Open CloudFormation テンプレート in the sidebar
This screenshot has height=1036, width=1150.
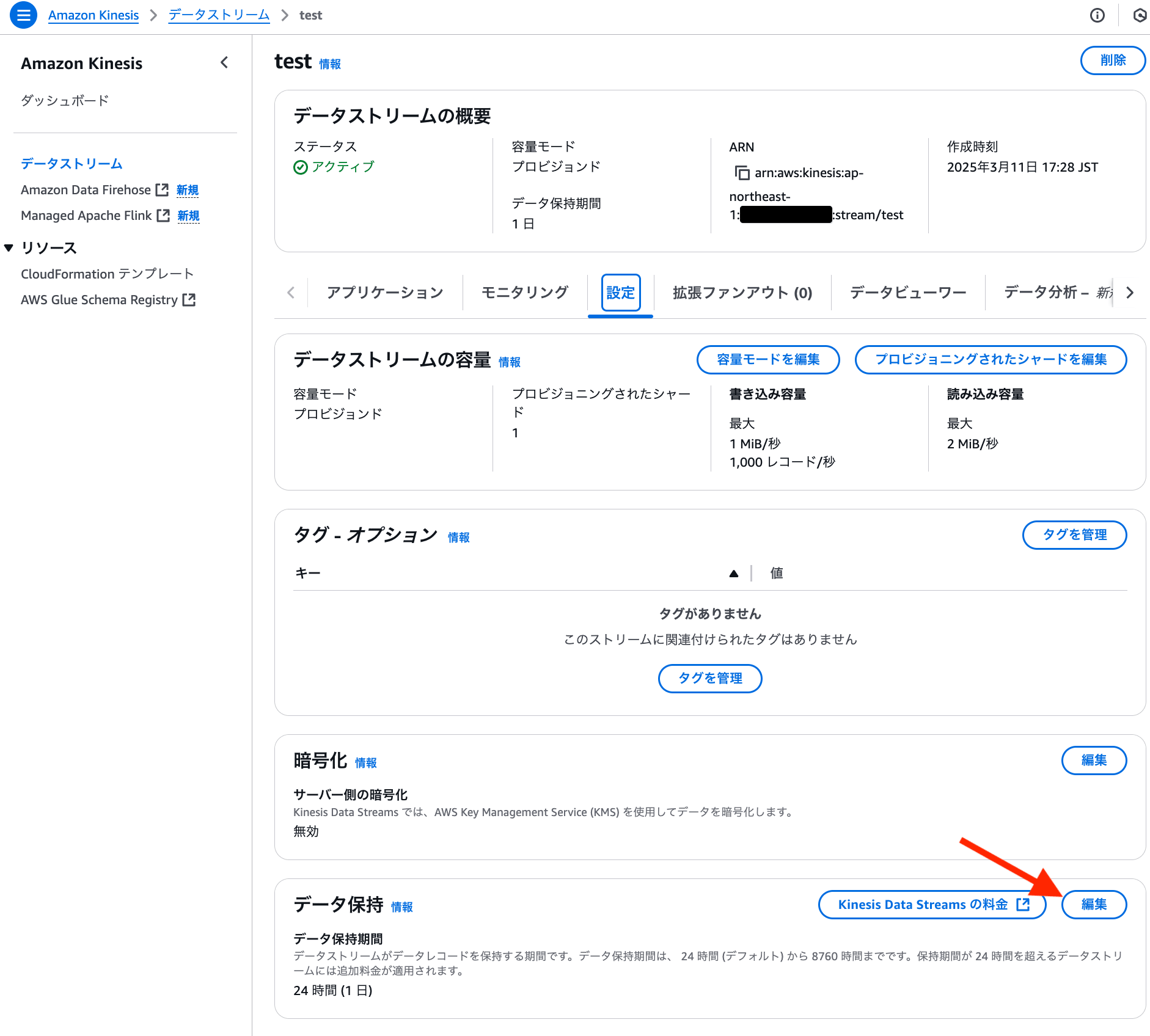pos(107,274)
